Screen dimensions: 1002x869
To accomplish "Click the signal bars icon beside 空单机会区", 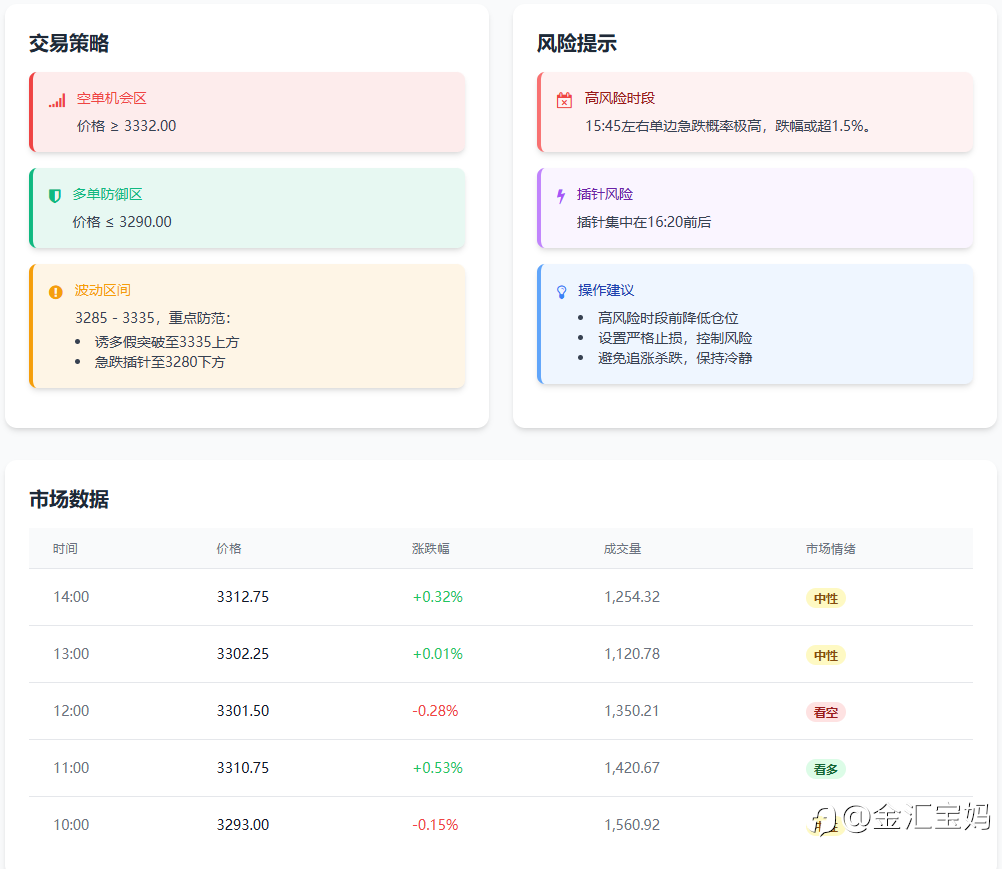I will coord(58,100).
